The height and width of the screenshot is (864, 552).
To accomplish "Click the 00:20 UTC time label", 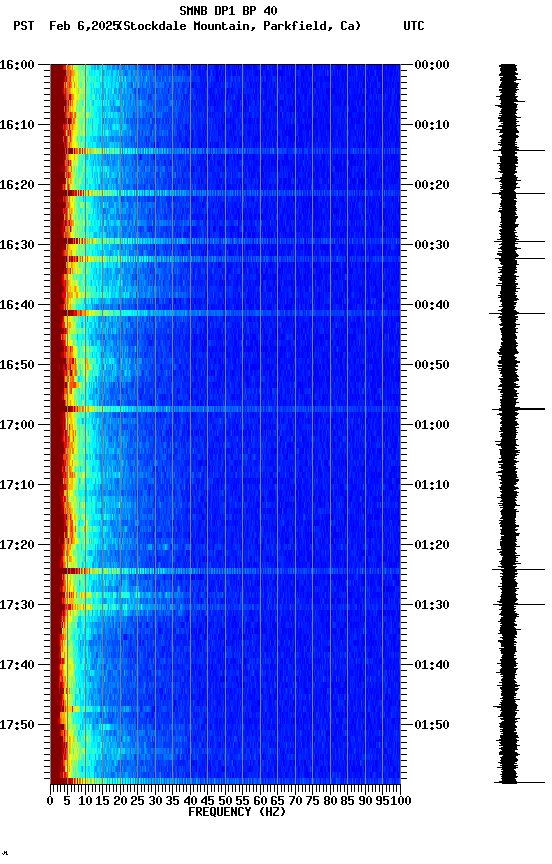I will tap(432, 185).
